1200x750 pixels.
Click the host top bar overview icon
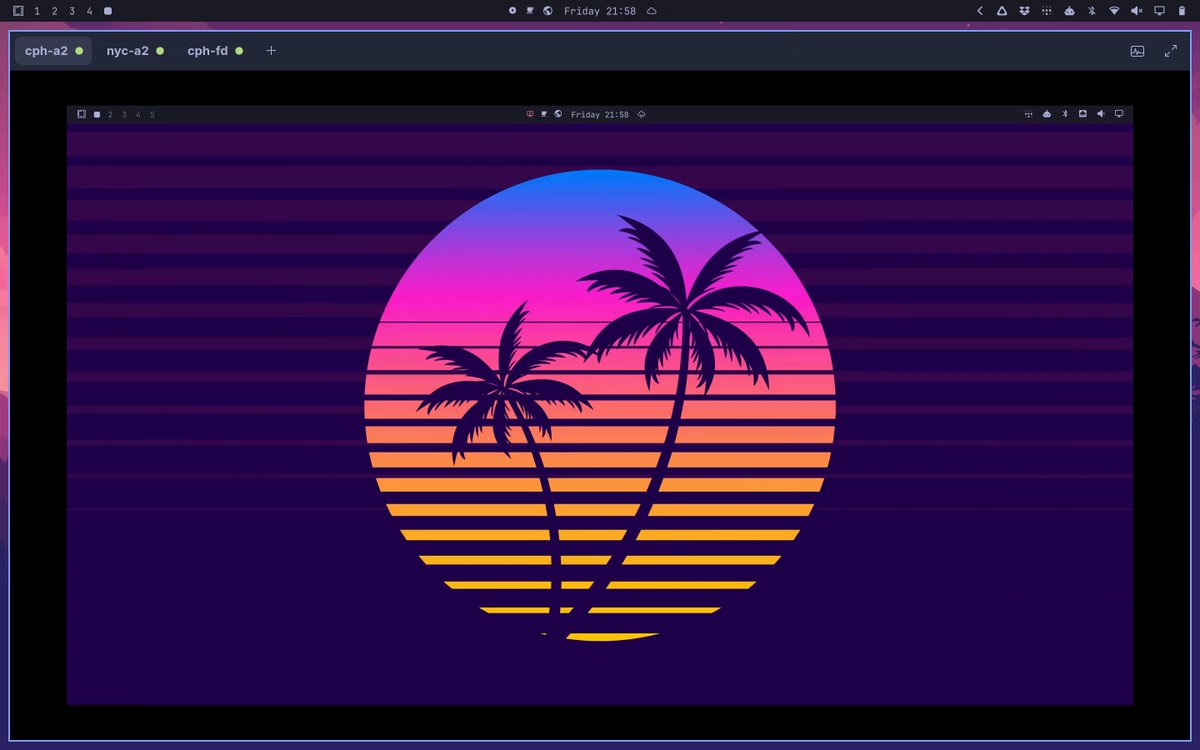(x=18, y=11)
